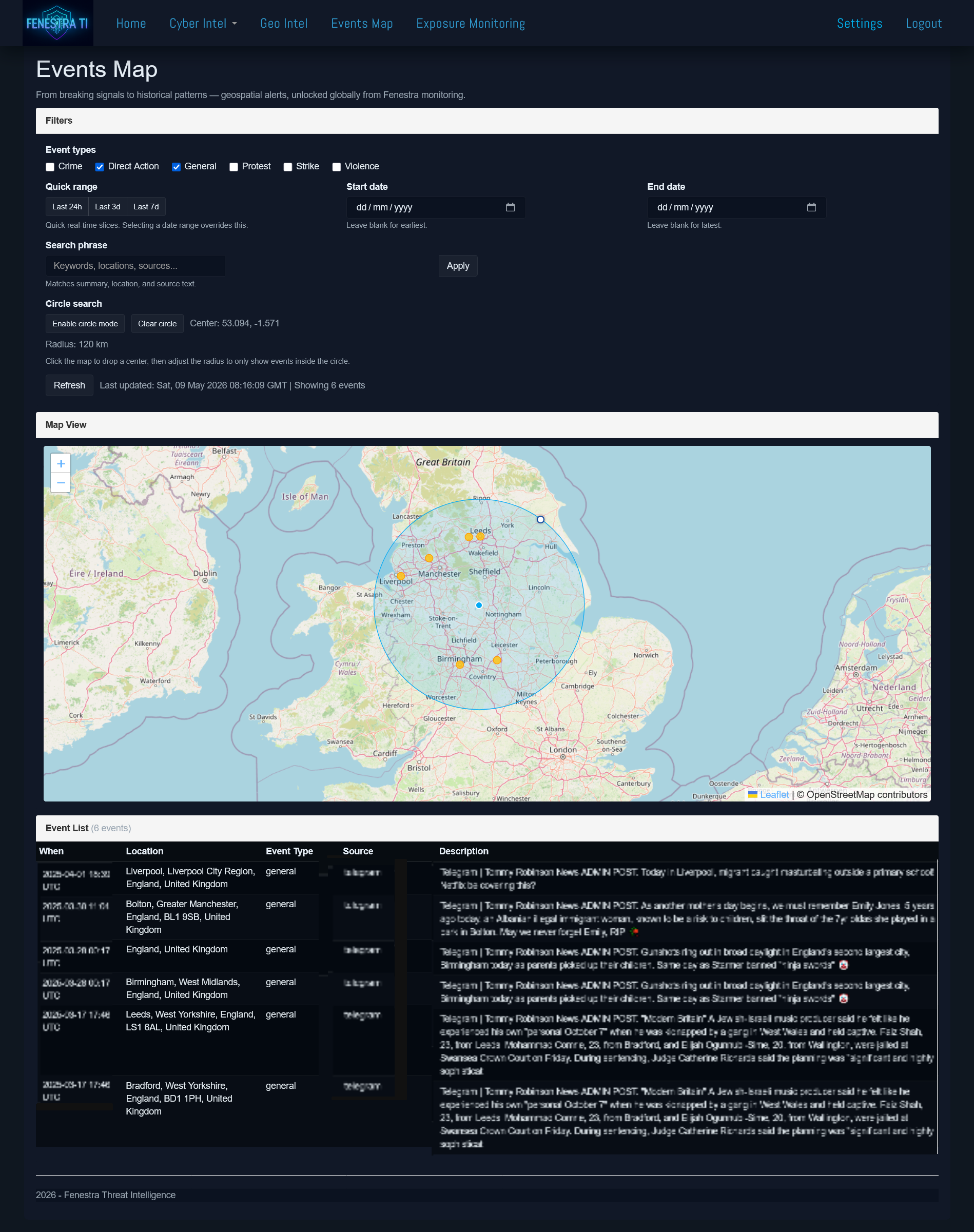Image resolution: width=974 pixels, height=1232 pixels.
Task: Toggle the Crime event type checkbox
Action: [x=50, y=166]
